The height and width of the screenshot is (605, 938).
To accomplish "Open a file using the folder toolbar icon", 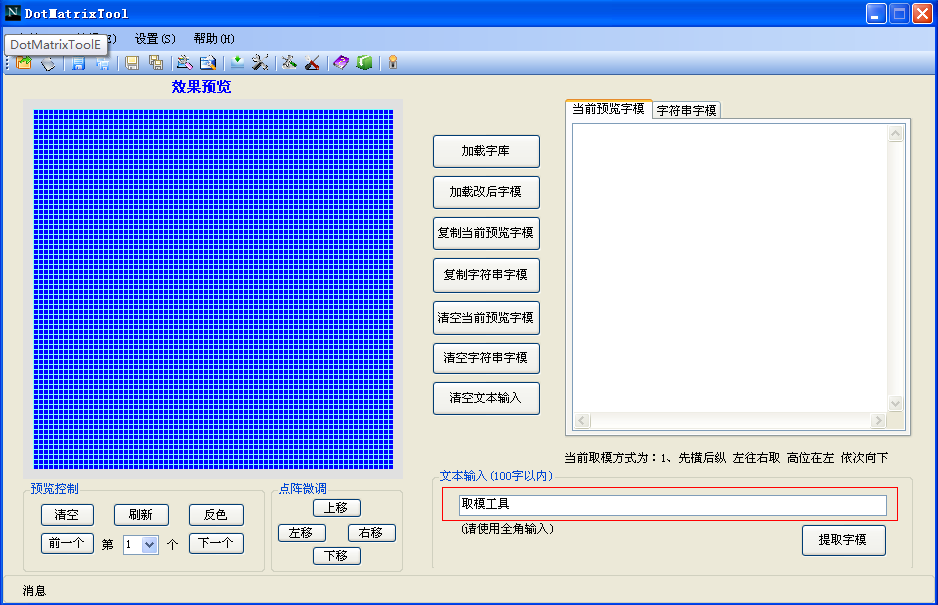I will (x=23, y=62).
